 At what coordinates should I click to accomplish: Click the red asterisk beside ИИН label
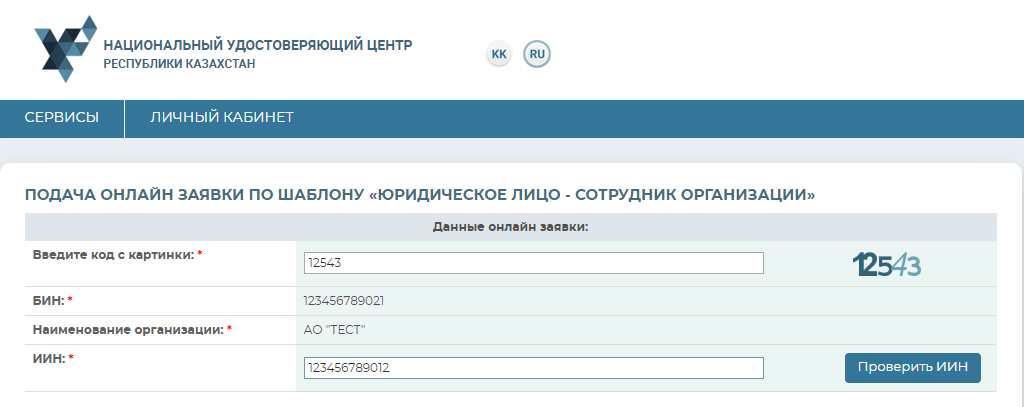tap(71, 358)
